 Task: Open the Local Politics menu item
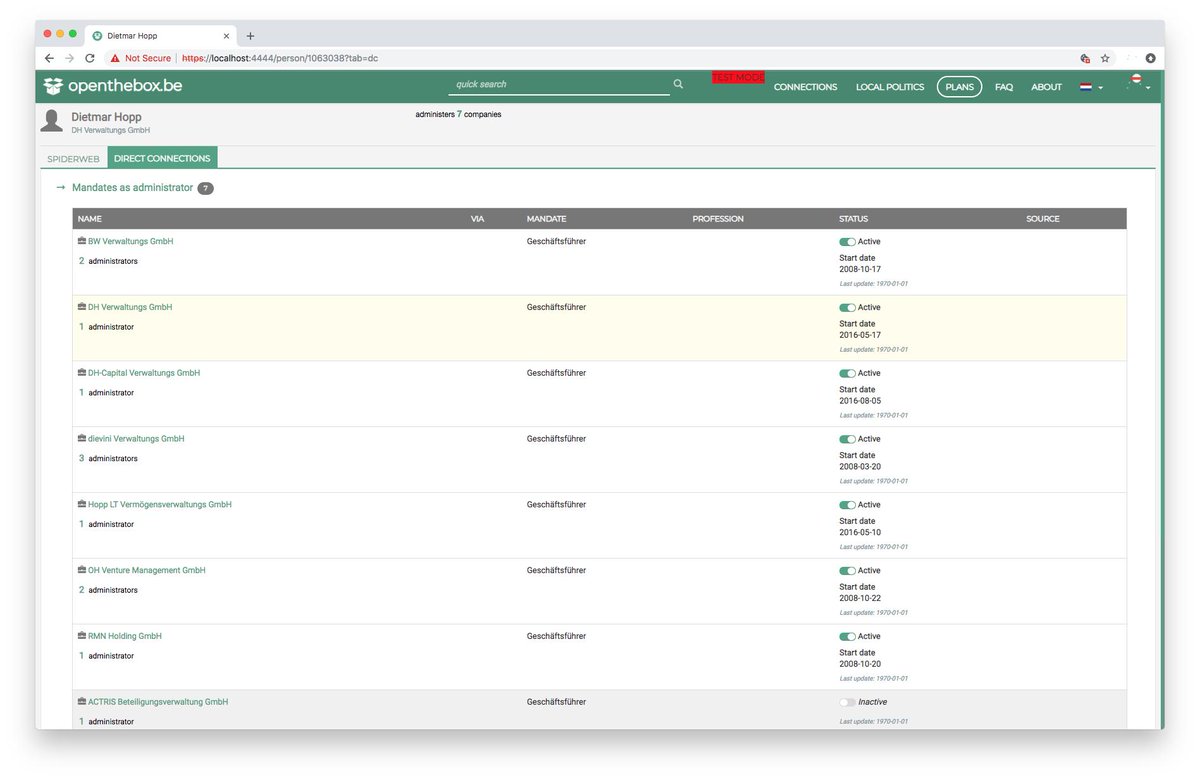coord(890,87)
